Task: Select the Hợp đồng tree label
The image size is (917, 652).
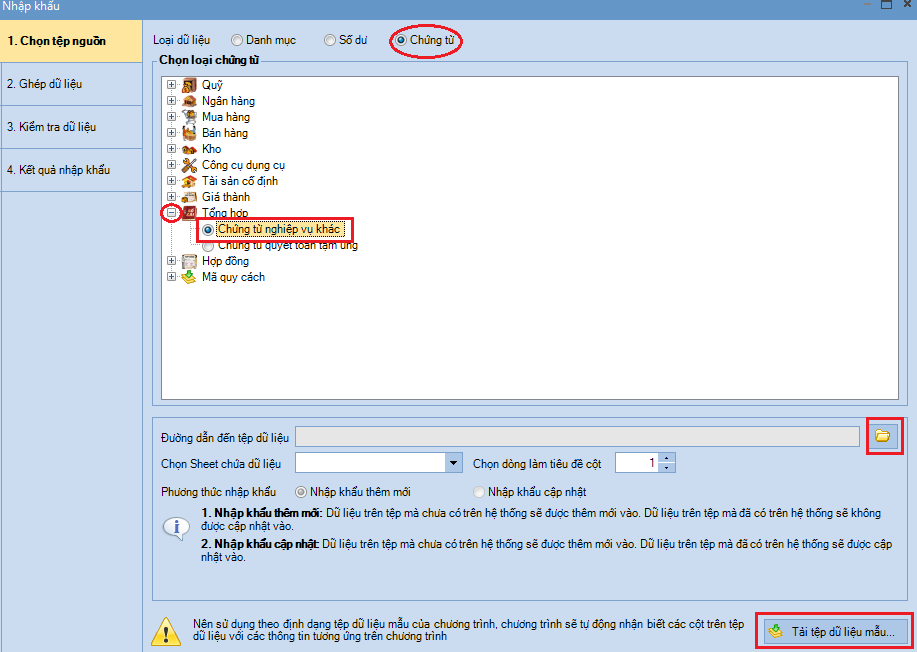Action: pos(225,261)
